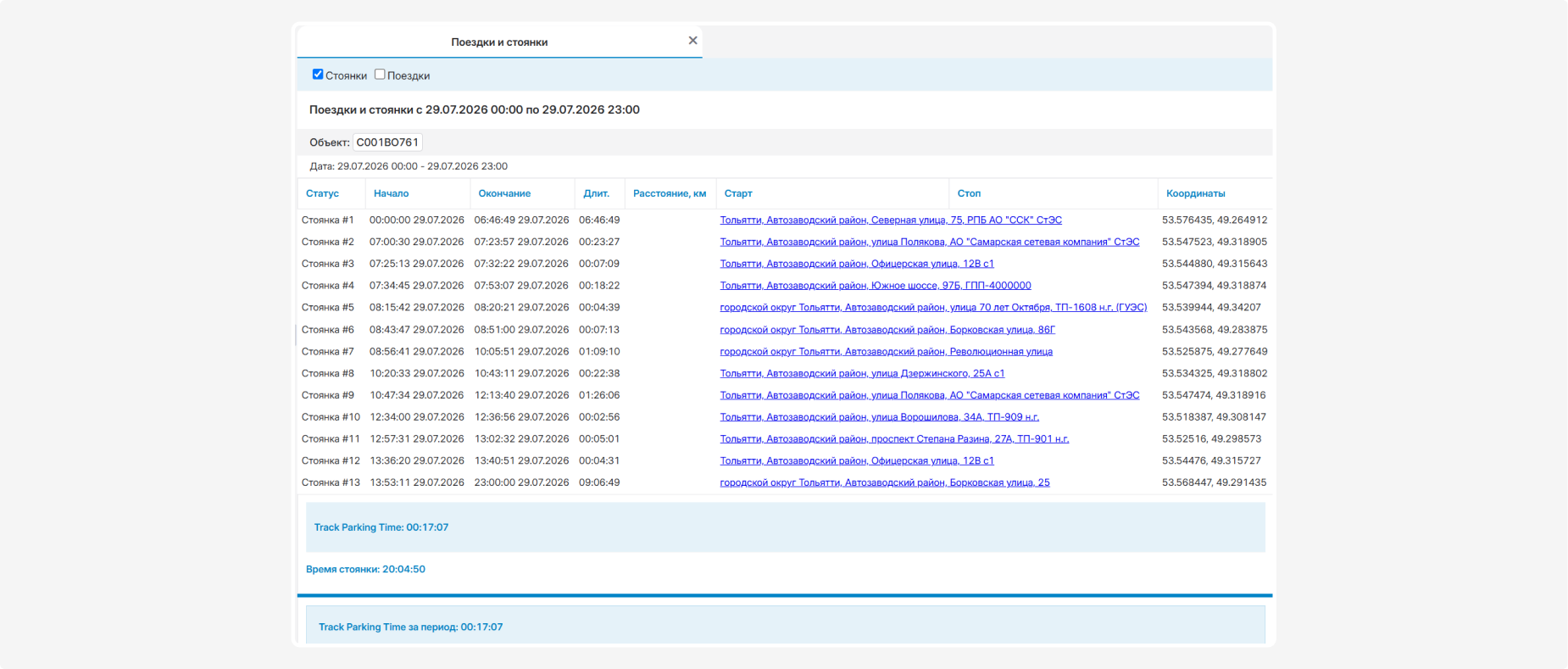Open the Революционная улица address link
Viewport: 1568px width, 669px height.
886,352
